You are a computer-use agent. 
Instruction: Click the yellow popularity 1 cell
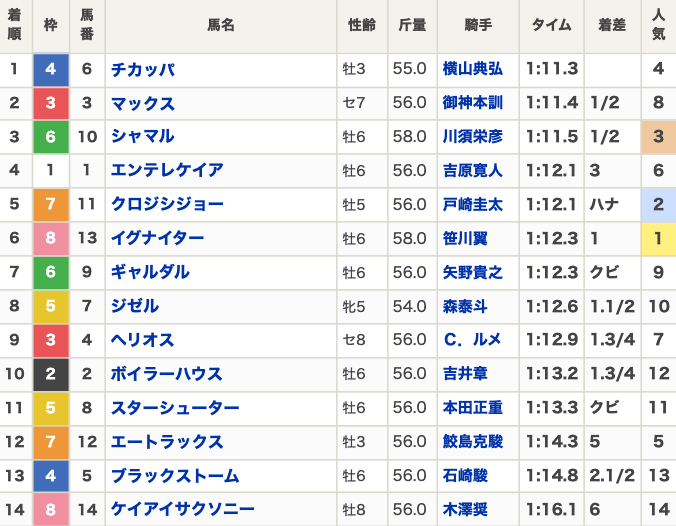click(x=658, y=239)
